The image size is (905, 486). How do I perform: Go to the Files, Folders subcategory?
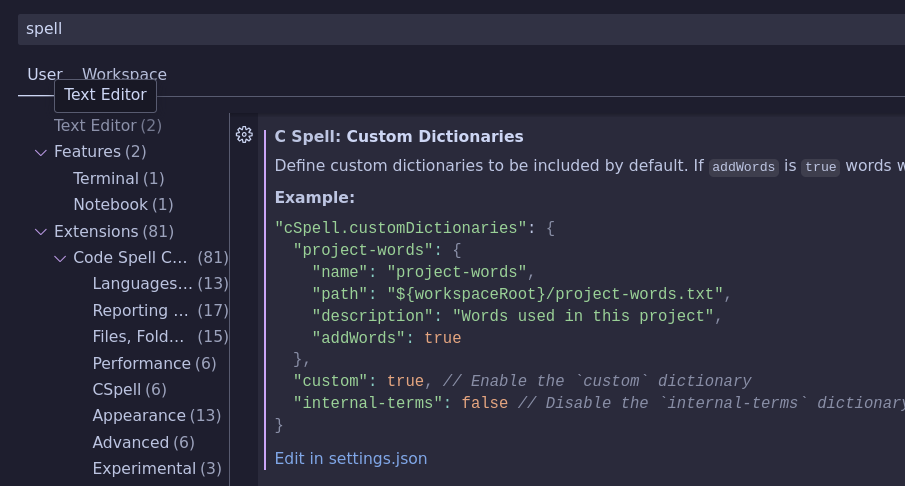tap(139, 337)
